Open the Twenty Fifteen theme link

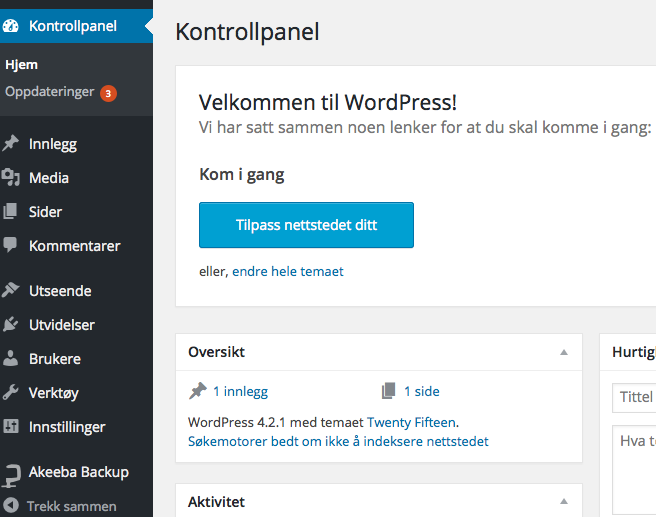tap(411, 422)
